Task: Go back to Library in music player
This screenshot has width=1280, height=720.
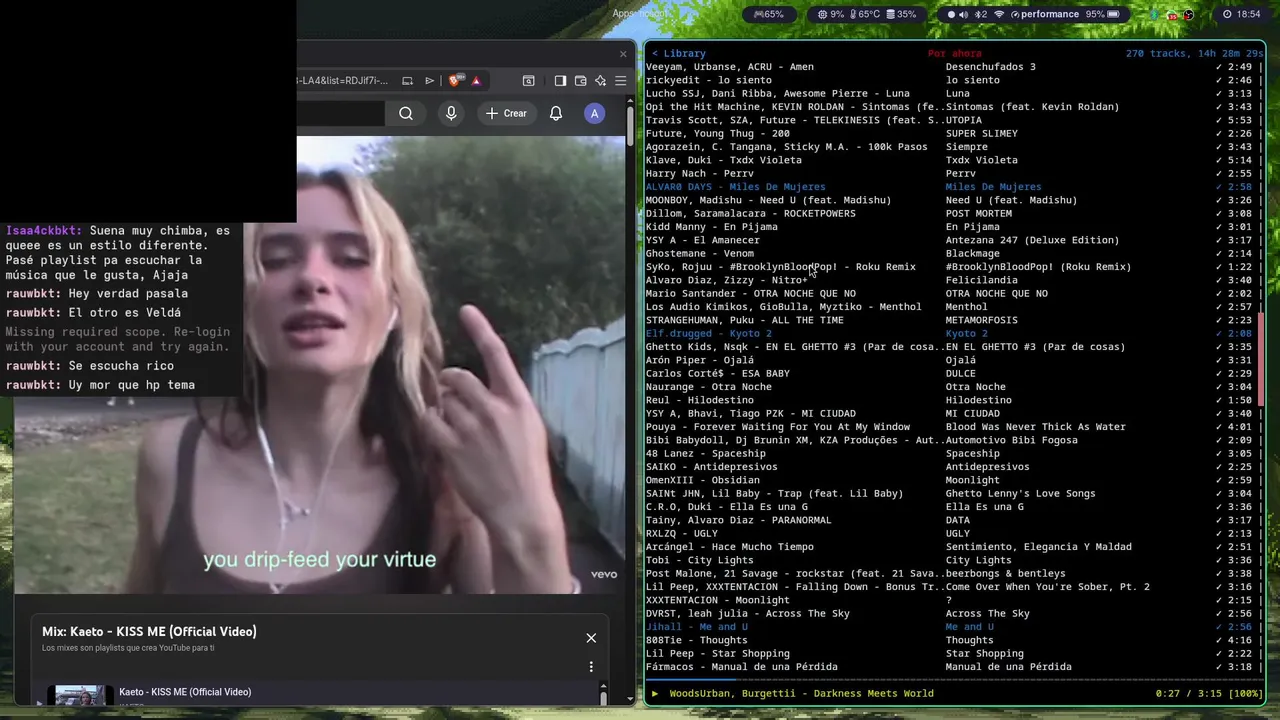Action: click(679, 53)
